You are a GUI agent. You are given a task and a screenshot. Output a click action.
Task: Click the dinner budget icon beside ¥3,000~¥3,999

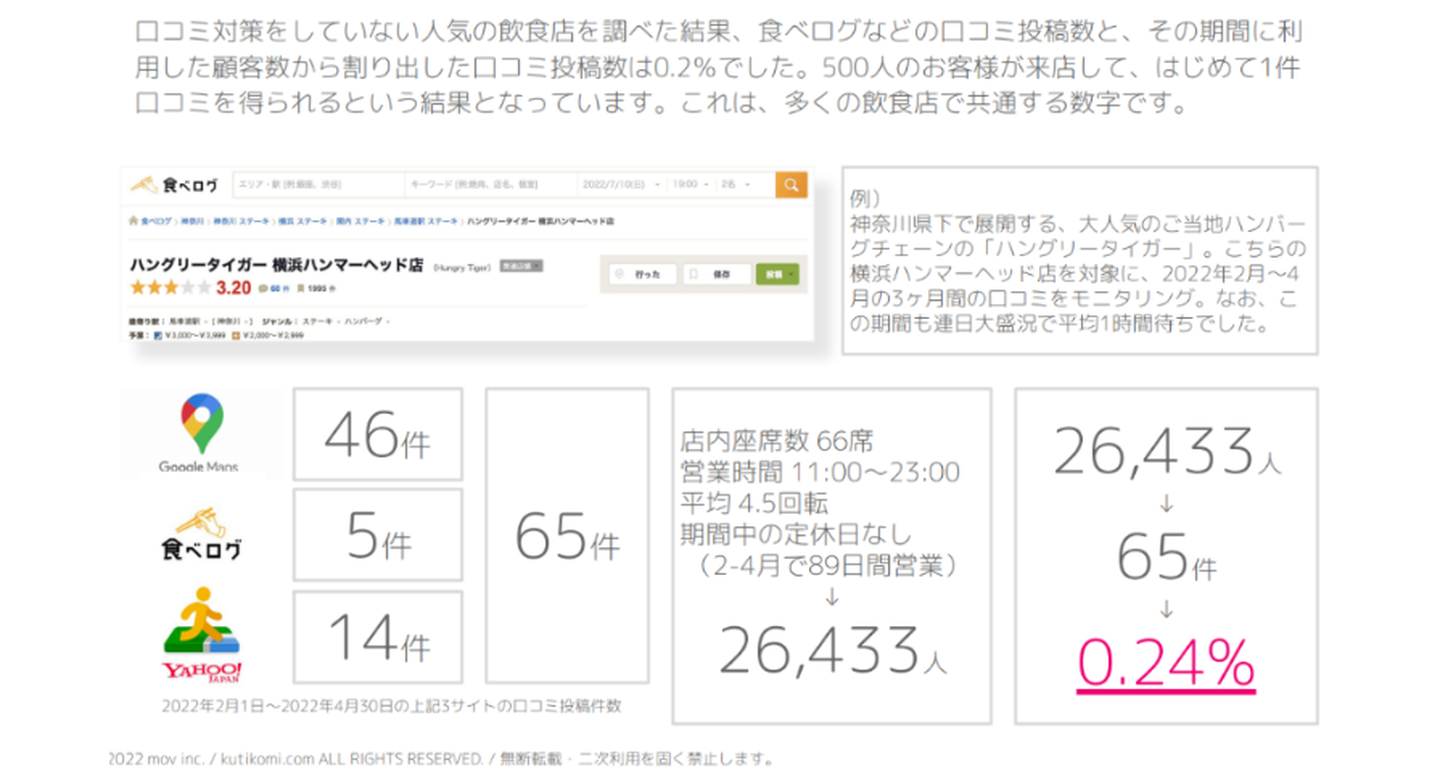[x=156, y=335]
